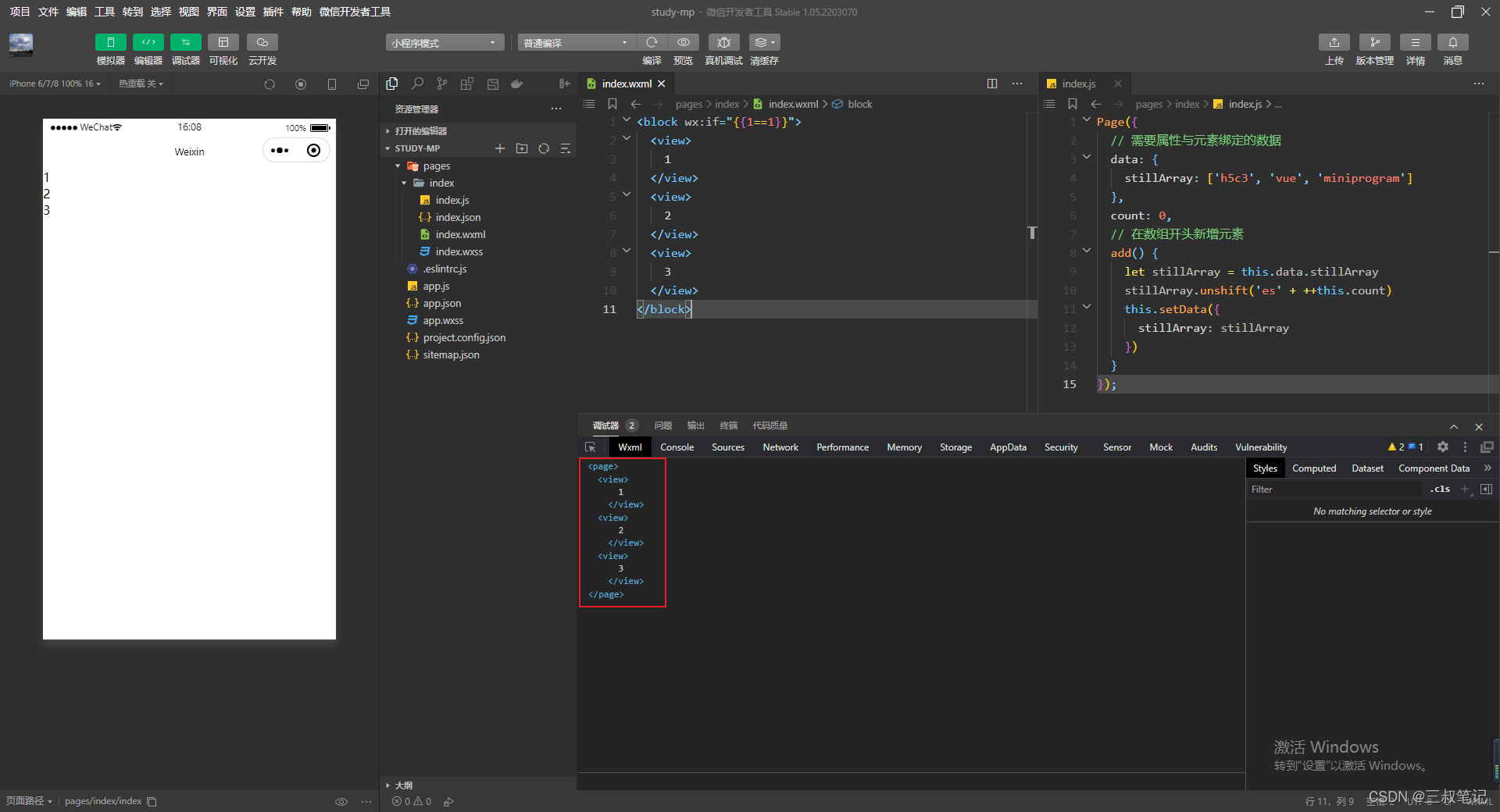Open project details panel
Screen dimensions: 1500x812
click(1416, 42)
